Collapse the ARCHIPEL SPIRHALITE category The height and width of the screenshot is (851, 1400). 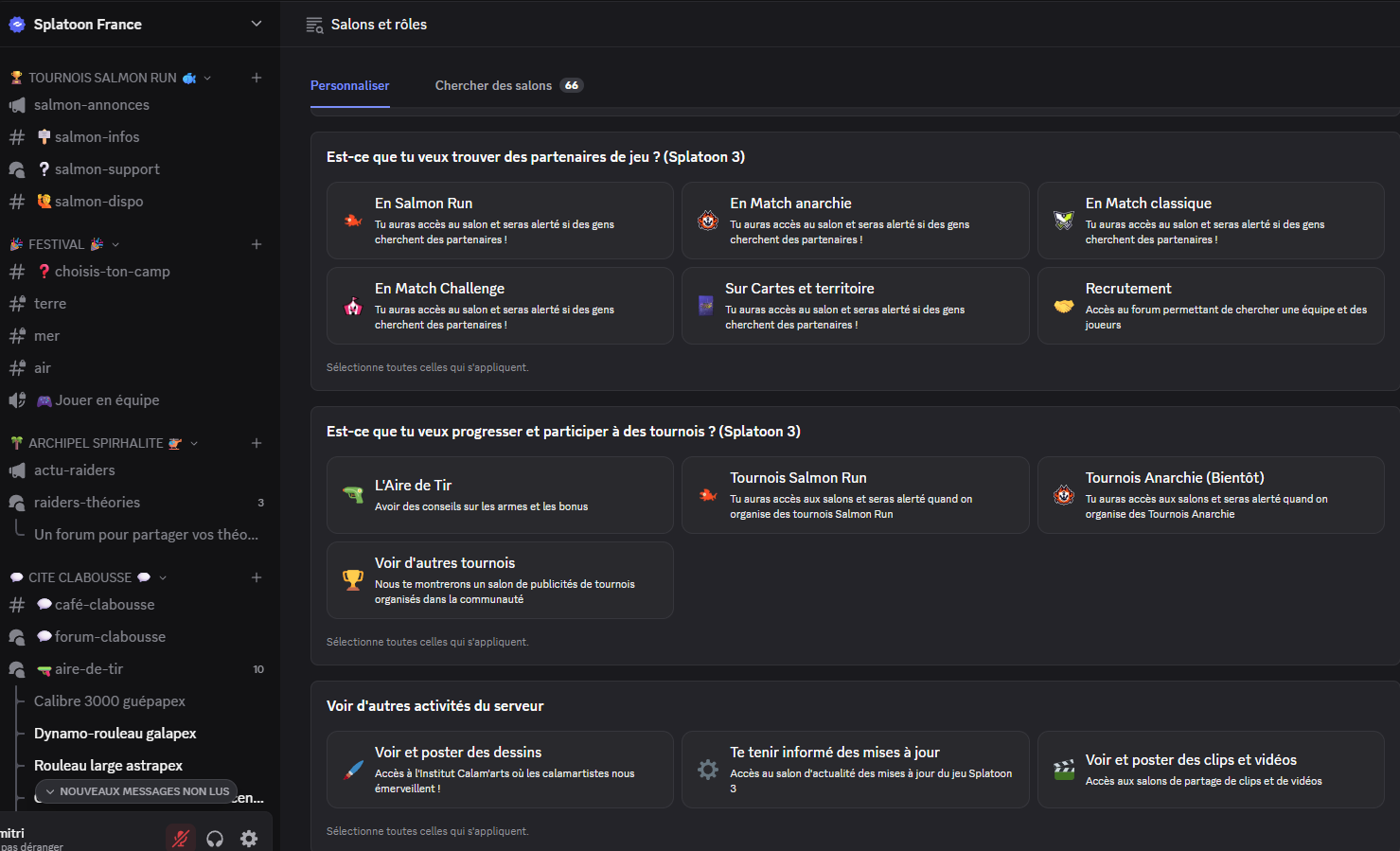tap(104, 443)
